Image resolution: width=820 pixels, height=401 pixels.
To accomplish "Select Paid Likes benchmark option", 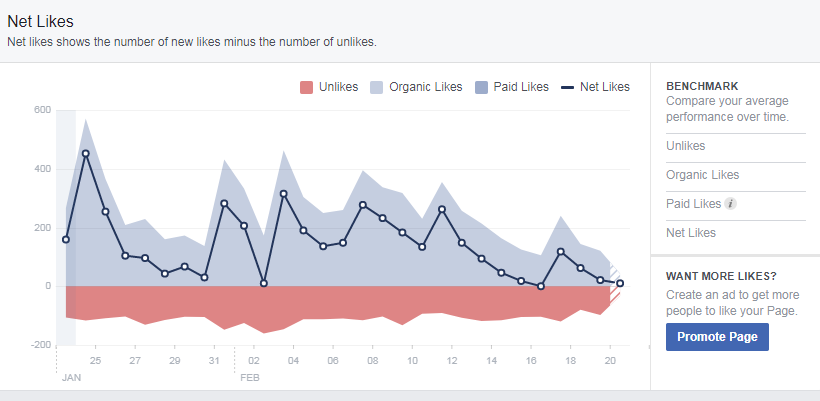I will point(693,204).
